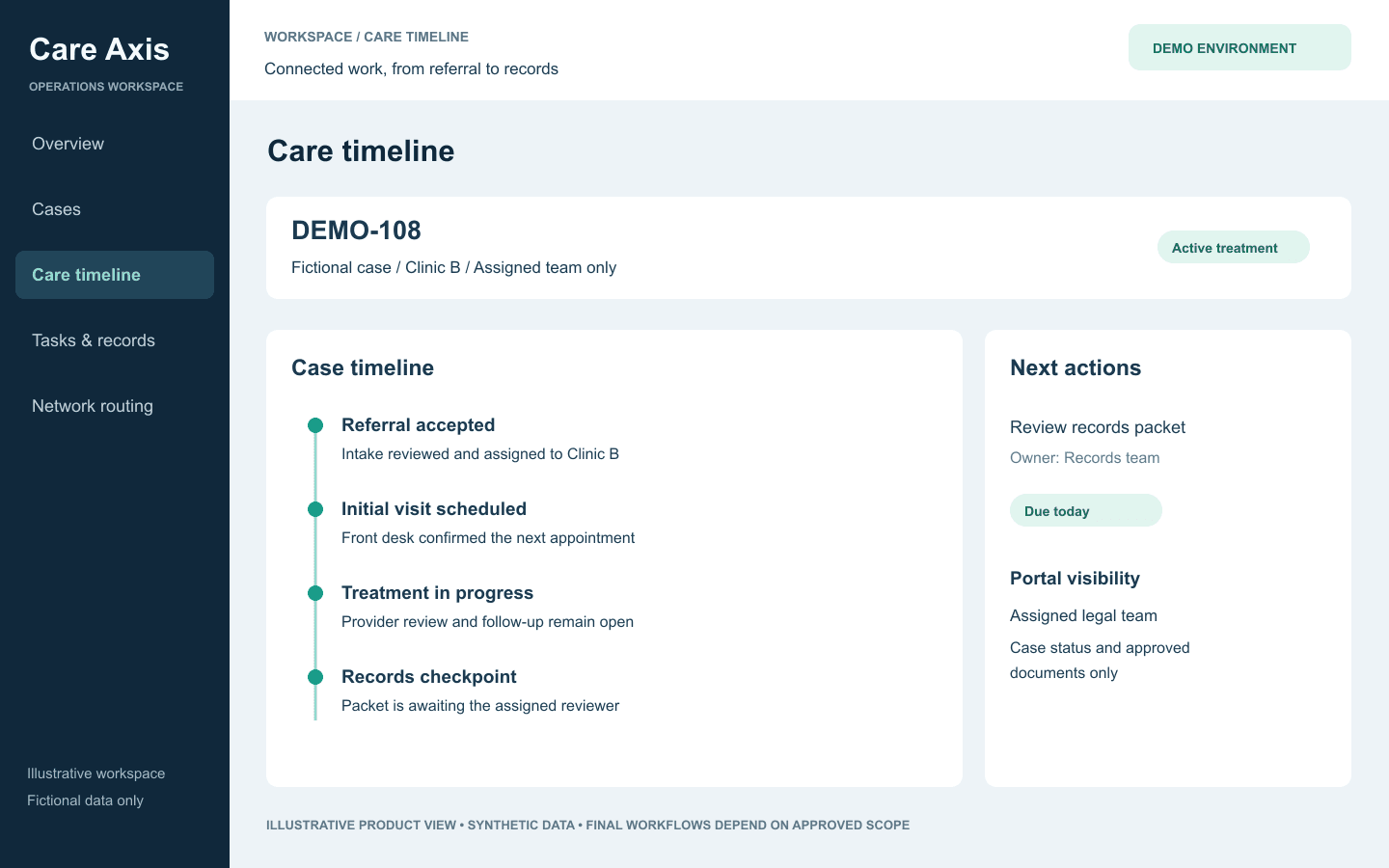Screen dimensions: 1389x868
Task: Select the Initial visit scheduled marker dot
Action: tap(315, 509)
